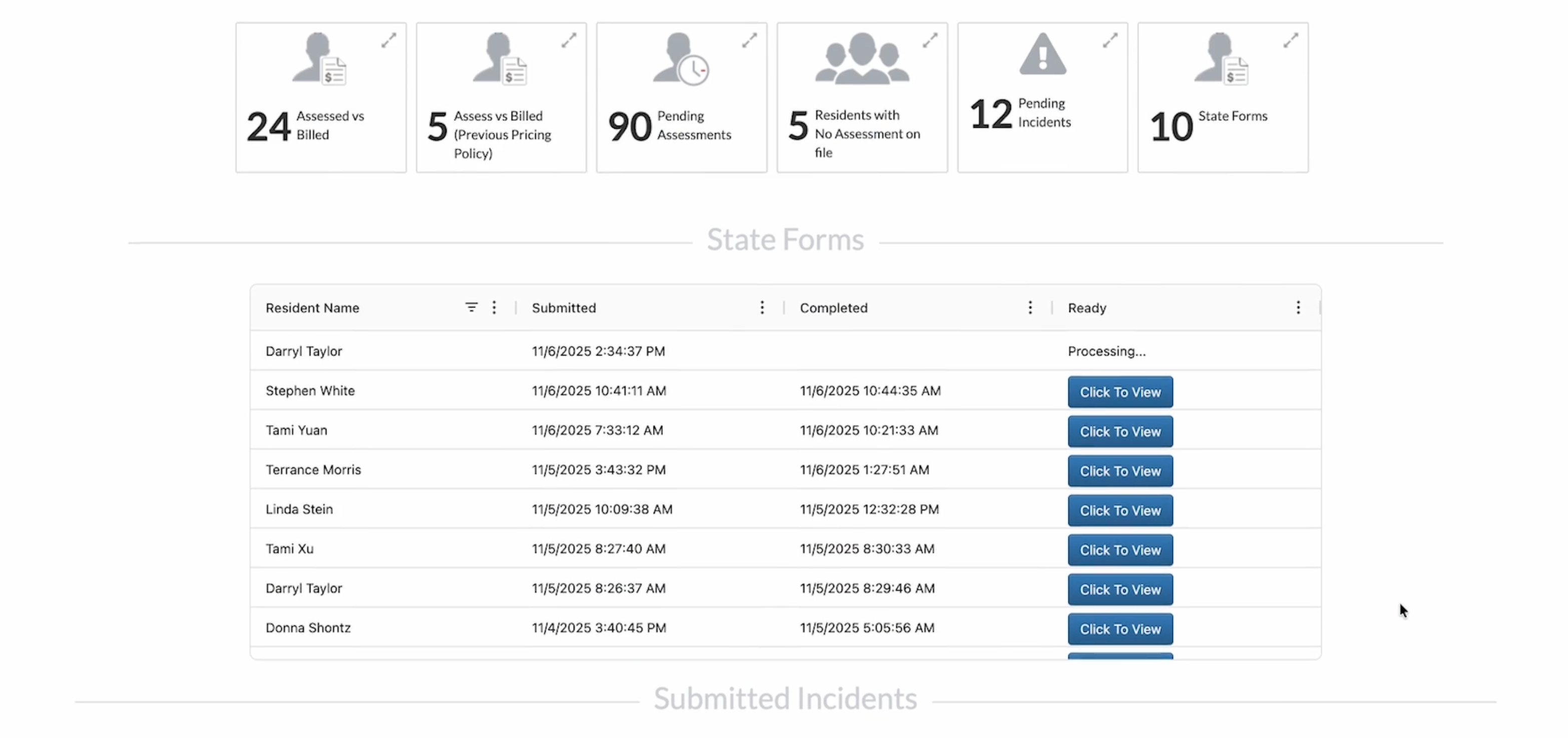1568x738 pixels.
Task: View Linda Stein's state form
Action: click(x=1119, y=510)
